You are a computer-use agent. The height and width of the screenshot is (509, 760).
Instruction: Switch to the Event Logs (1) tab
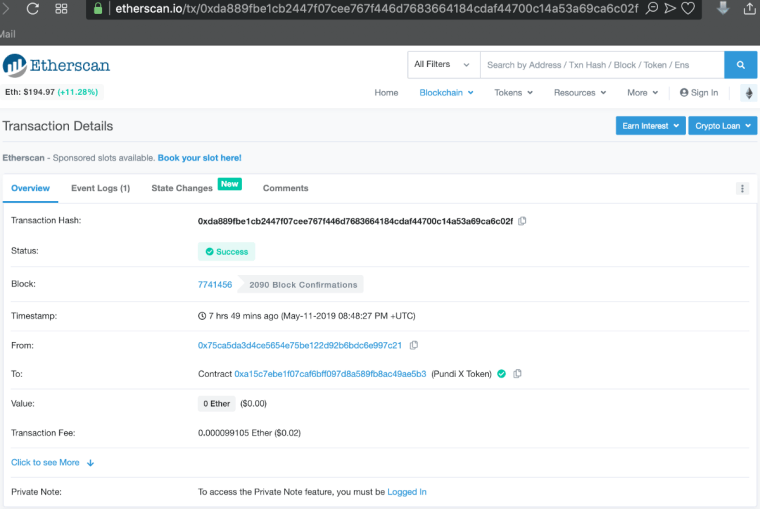click(100, 188)
